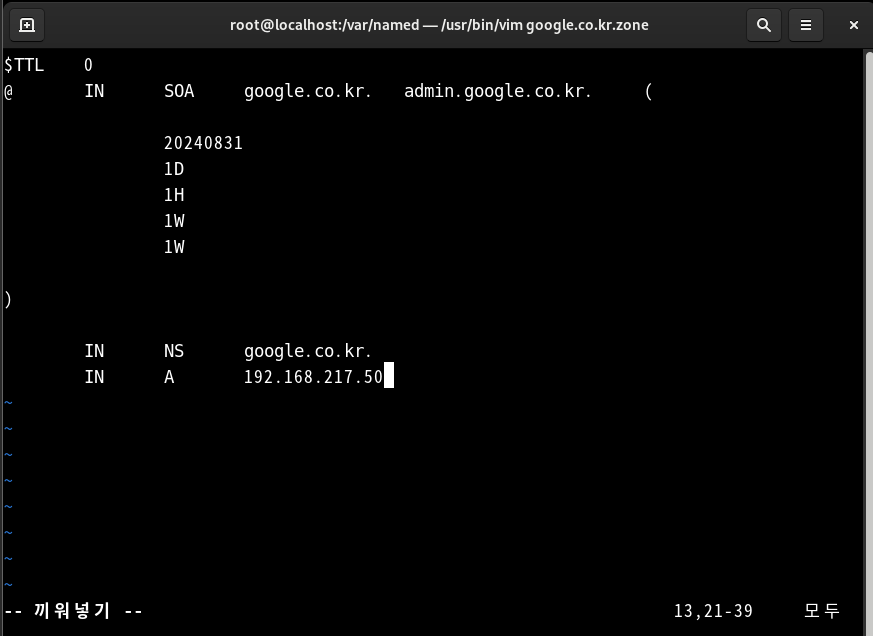Viewport: 873px width, 636px height.
Task: Click the 1D refresh value
Action: click(174, 169)
